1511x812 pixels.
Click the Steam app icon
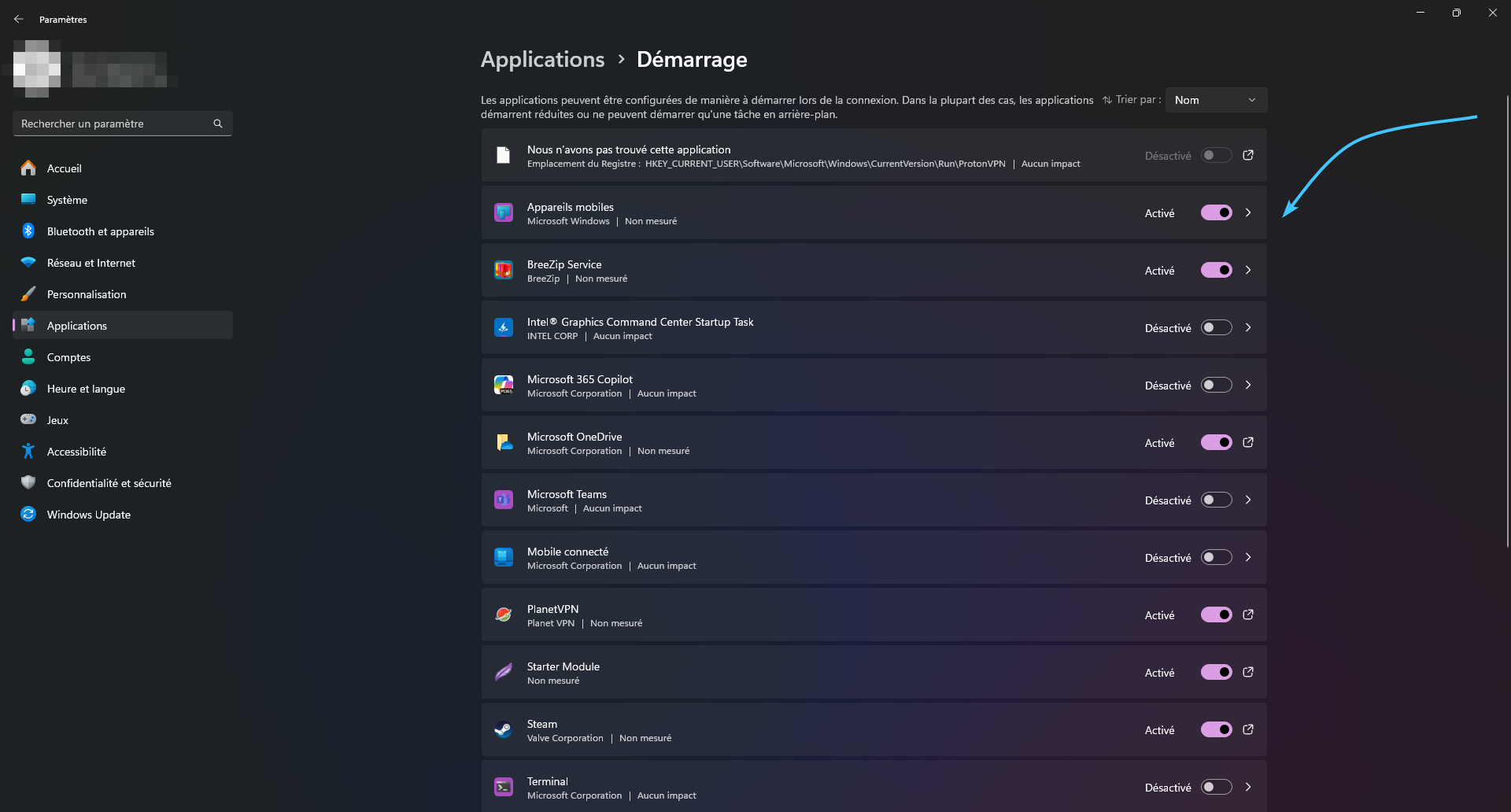click(504, 729)
